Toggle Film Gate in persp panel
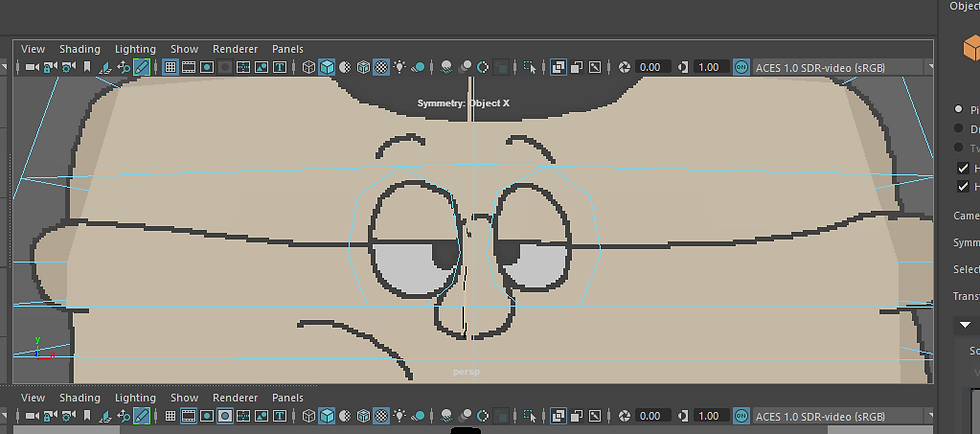The height and width of the screenshot is (434, 980). (x=188, y=67)
